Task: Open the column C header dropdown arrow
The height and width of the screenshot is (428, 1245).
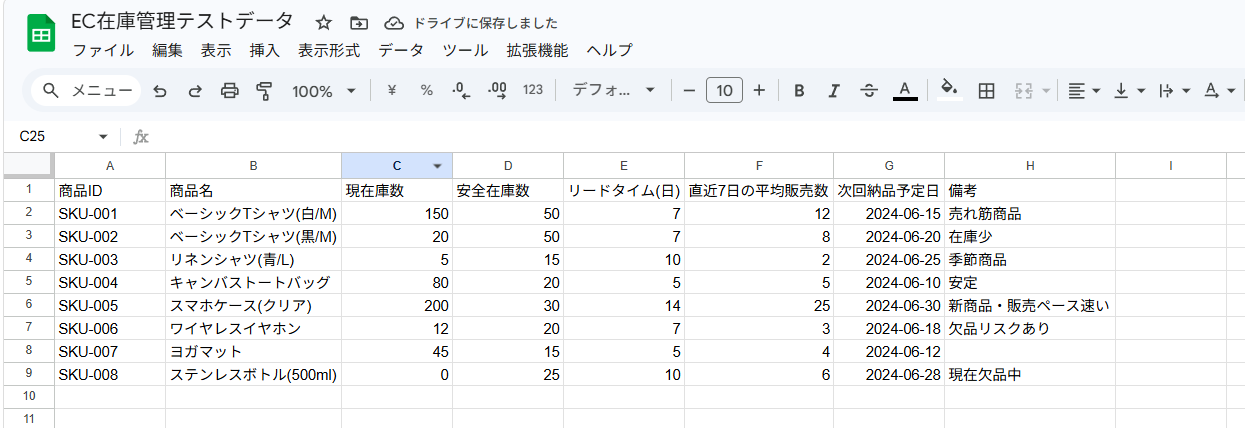Action: pyautogui.click(x=437, y=166)
